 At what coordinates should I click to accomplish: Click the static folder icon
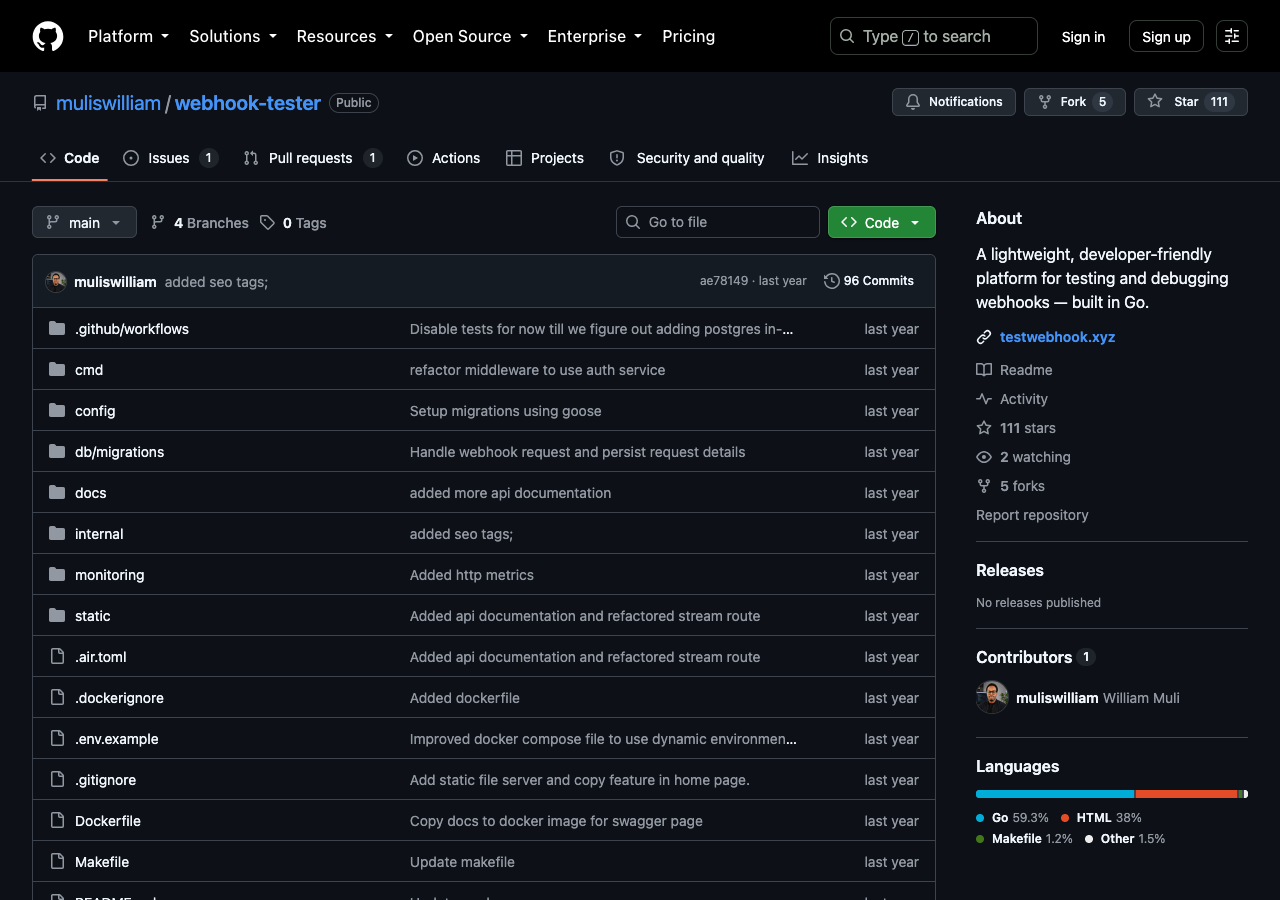pos(57,616)
